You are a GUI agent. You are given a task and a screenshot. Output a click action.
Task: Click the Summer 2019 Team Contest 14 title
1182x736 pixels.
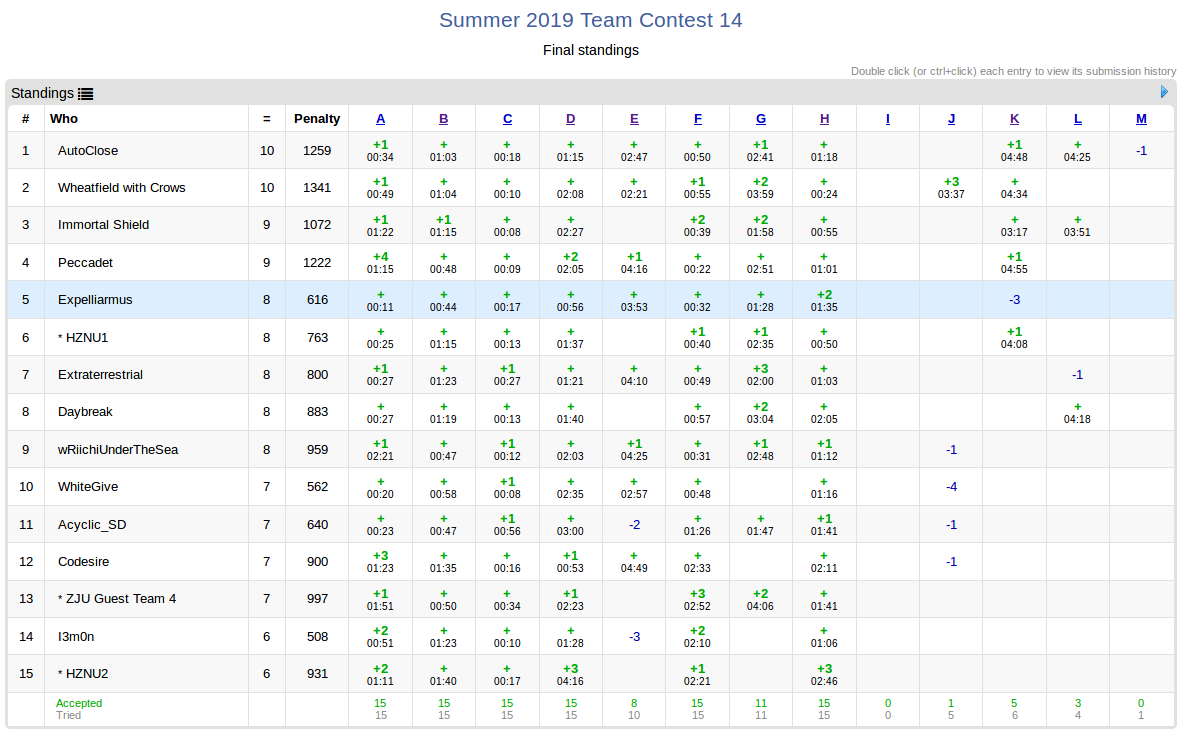point(591,20)
